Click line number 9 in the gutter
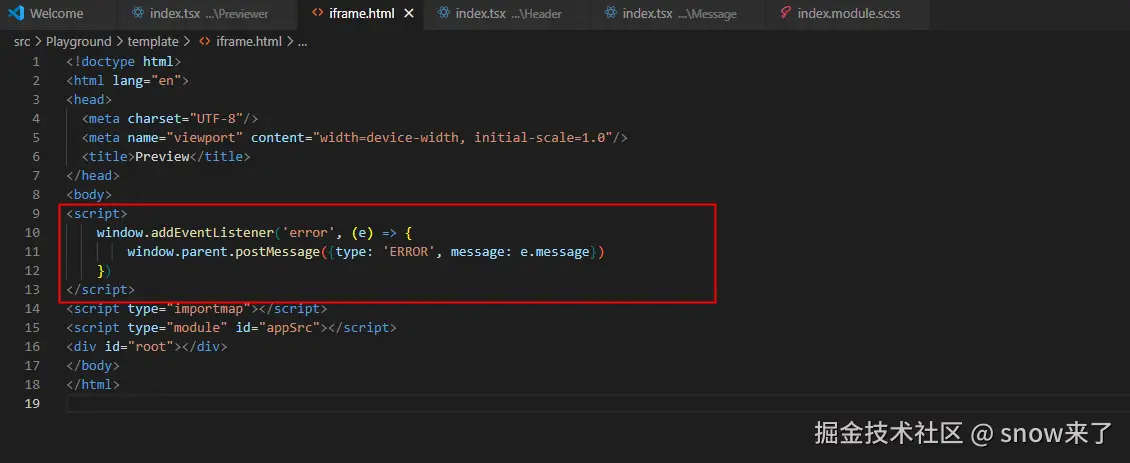 click(36, 213)
